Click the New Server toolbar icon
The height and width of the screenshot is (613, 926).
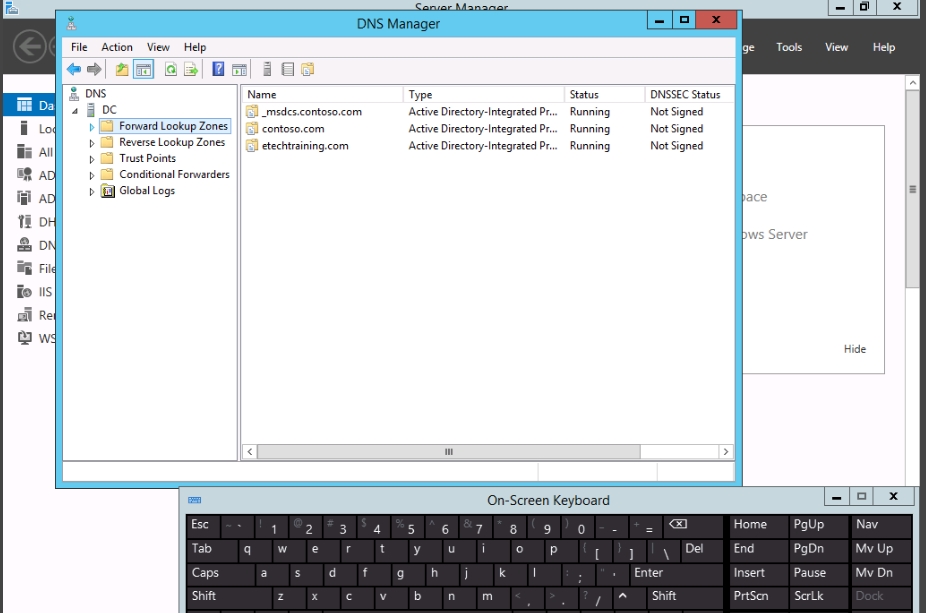coord(267,69)
